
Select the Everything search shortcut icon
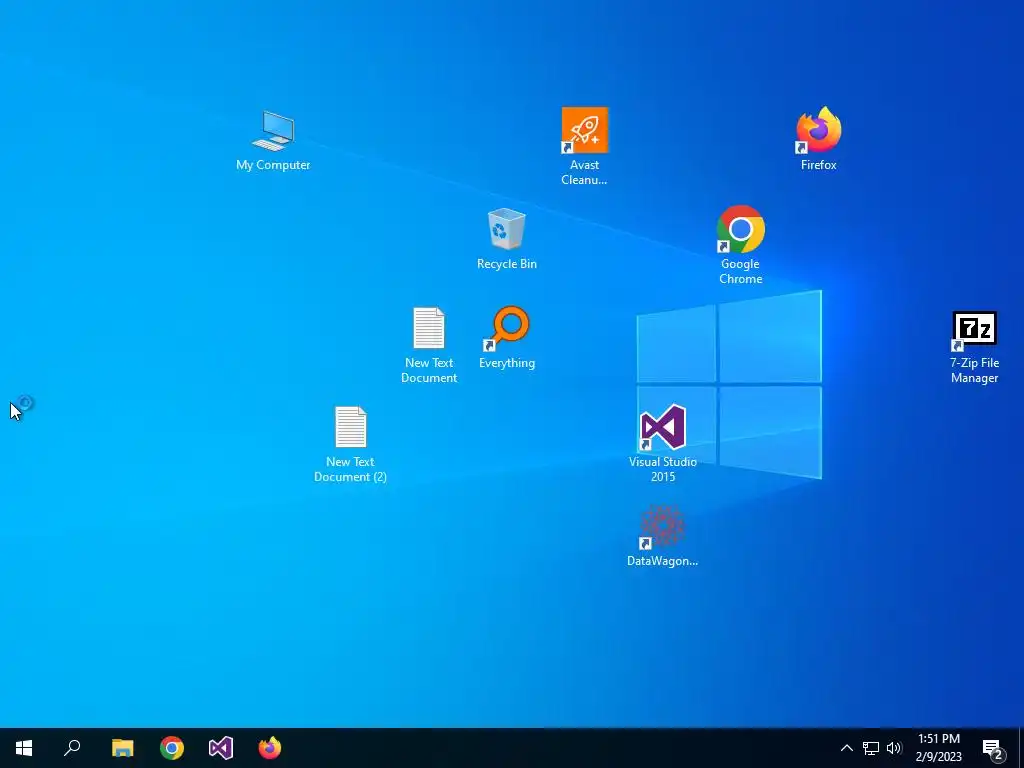[507, 338]
